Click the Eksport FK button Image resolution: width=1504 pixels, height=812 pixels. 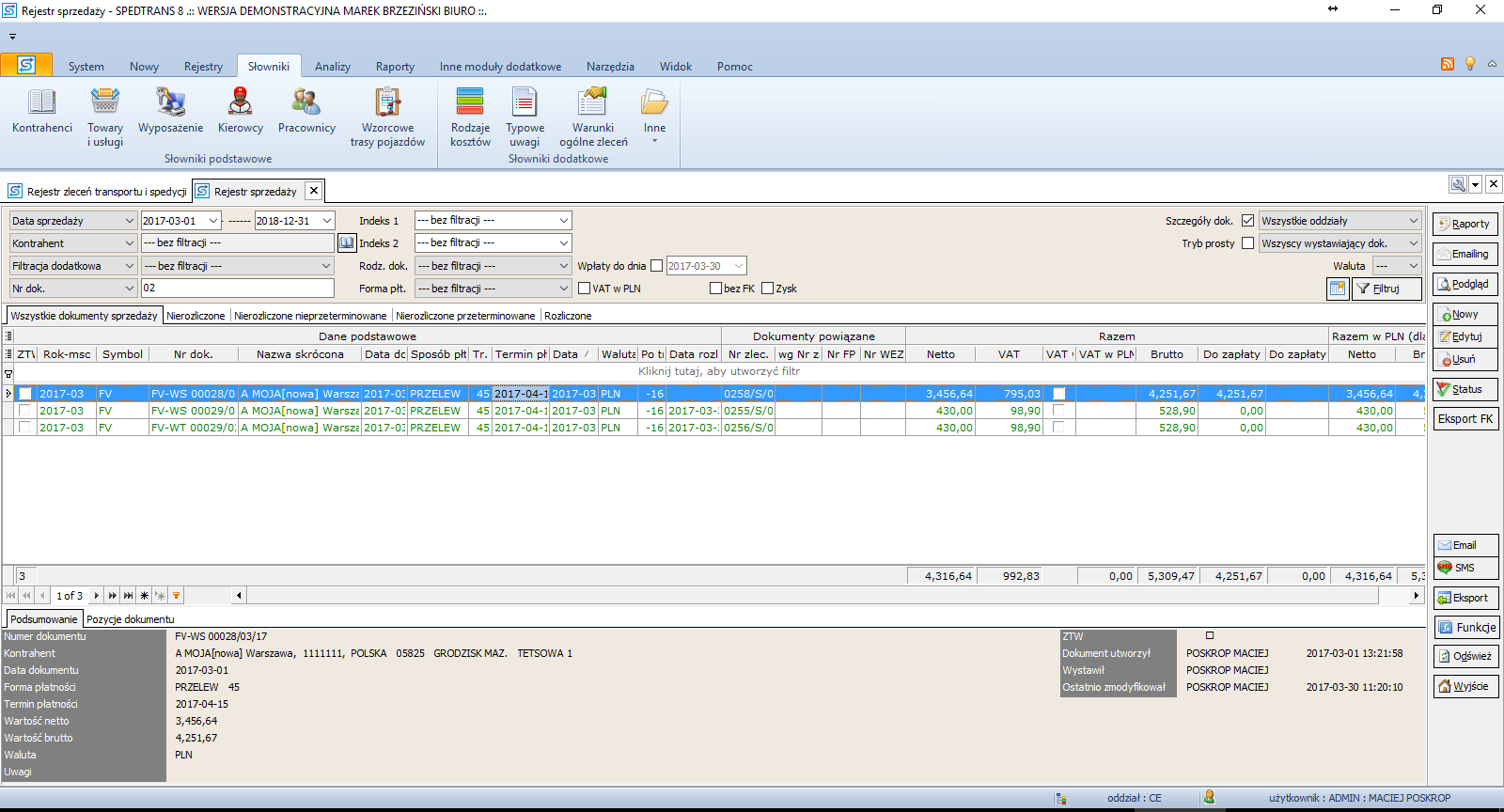[1465, 419]
